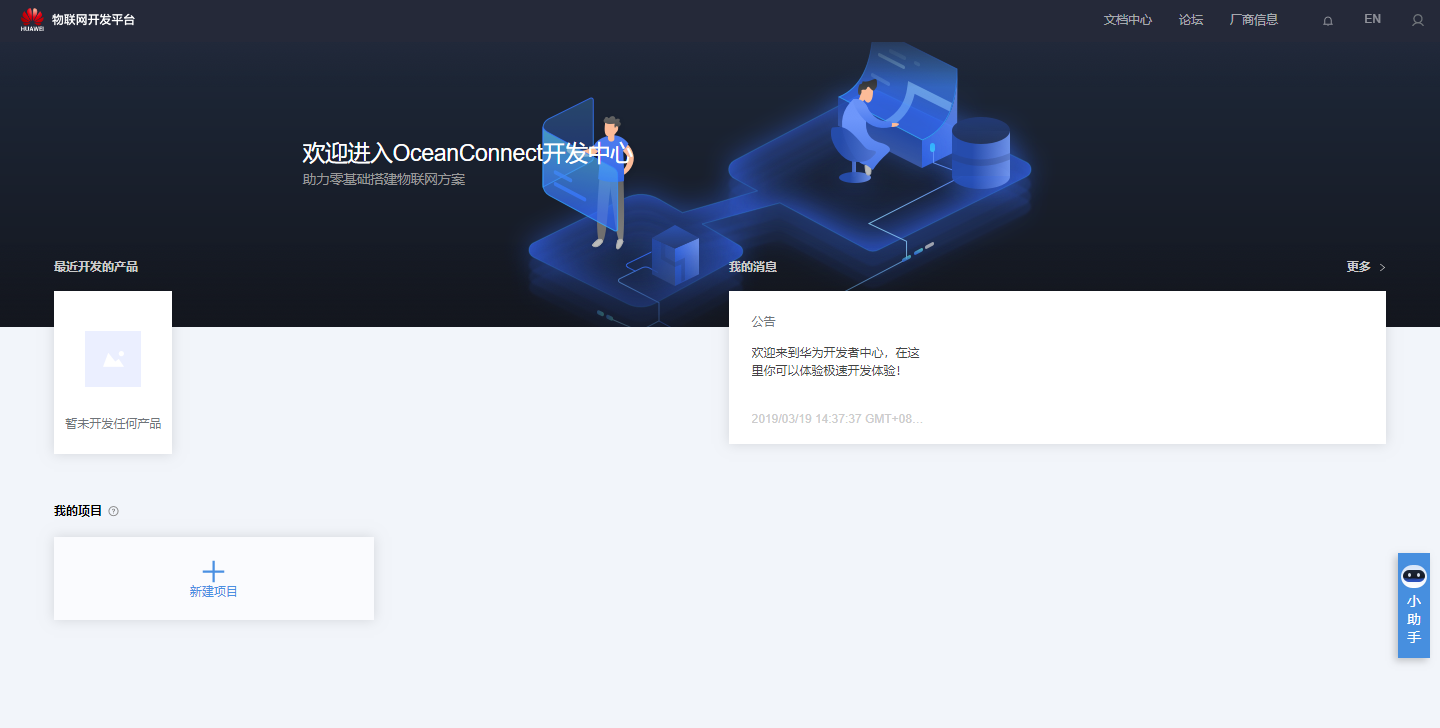
Task: Click the 最近开发的产品 heading
Action: [96, 267]
